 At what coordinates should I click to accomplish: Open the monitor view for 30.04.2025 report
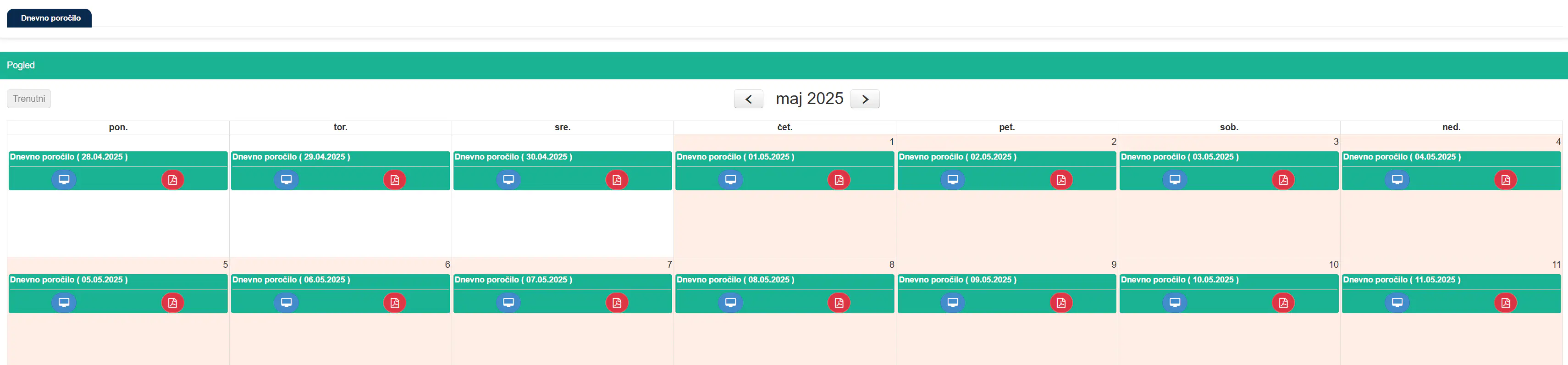508,179
